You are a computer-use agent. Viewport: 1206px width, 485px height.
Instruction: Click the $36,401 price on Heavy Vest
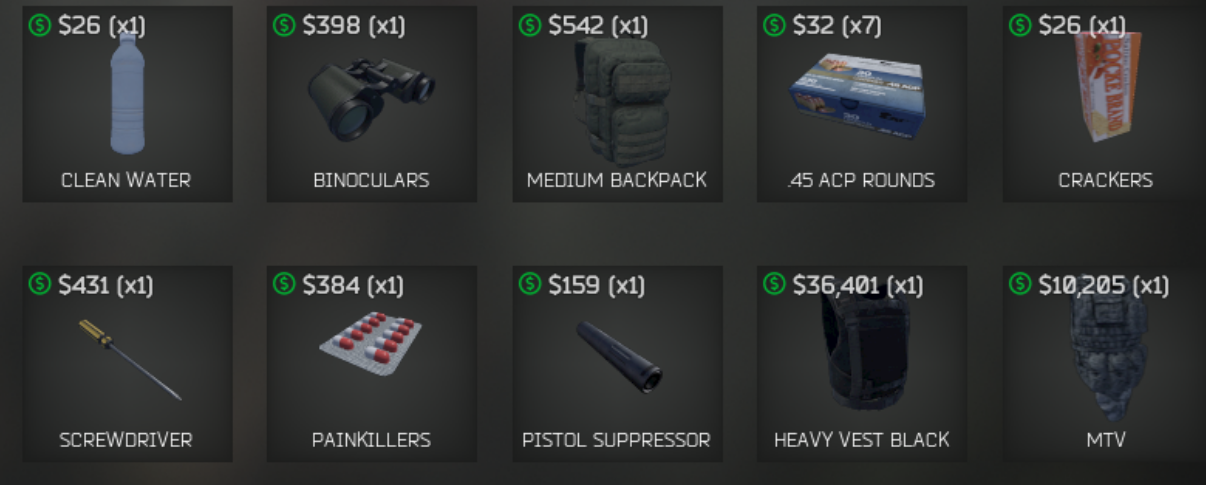836,285
